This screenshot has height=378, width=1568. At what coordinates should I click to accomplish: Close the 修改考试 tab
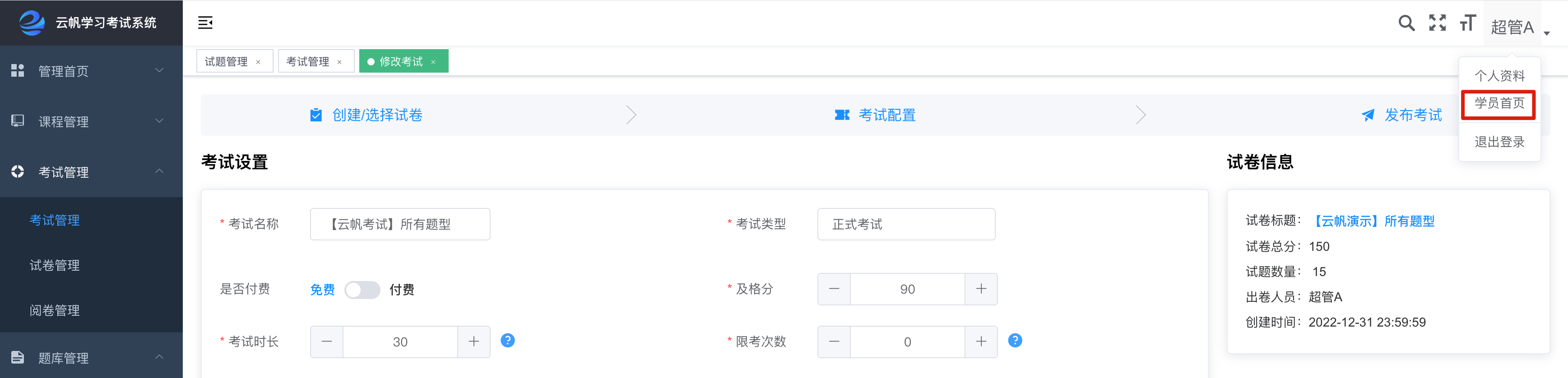[433, 62]
